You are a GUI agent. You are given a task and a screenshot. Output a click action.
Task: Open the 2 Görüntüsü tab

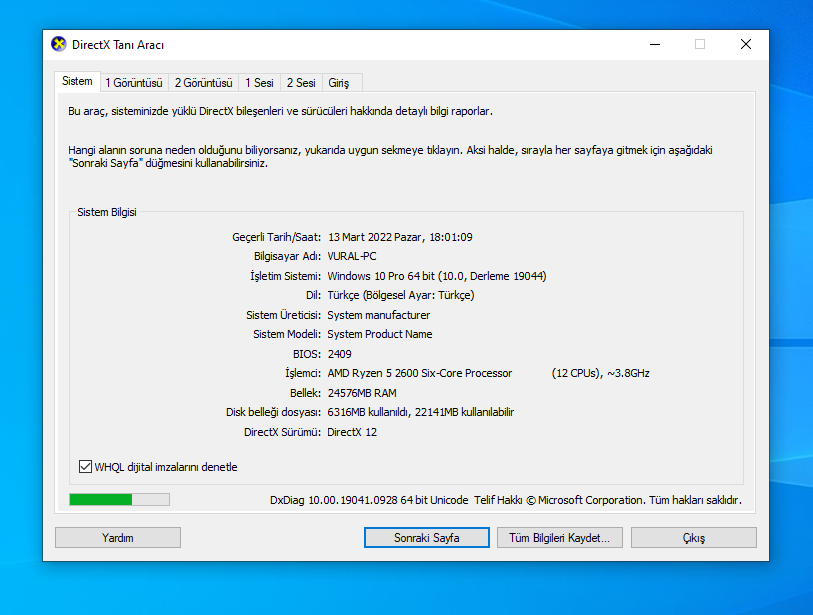203,83
